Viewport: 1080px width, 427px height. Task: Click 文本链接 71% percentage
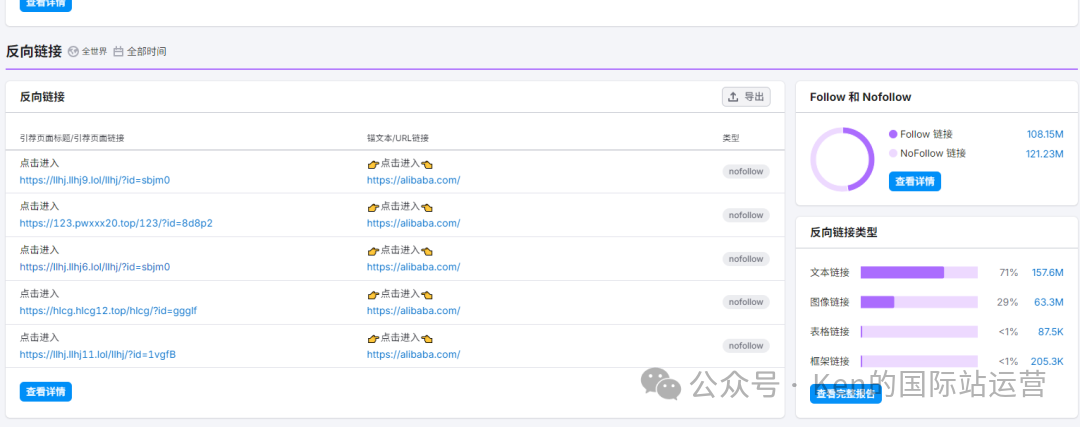(1008, 273)
